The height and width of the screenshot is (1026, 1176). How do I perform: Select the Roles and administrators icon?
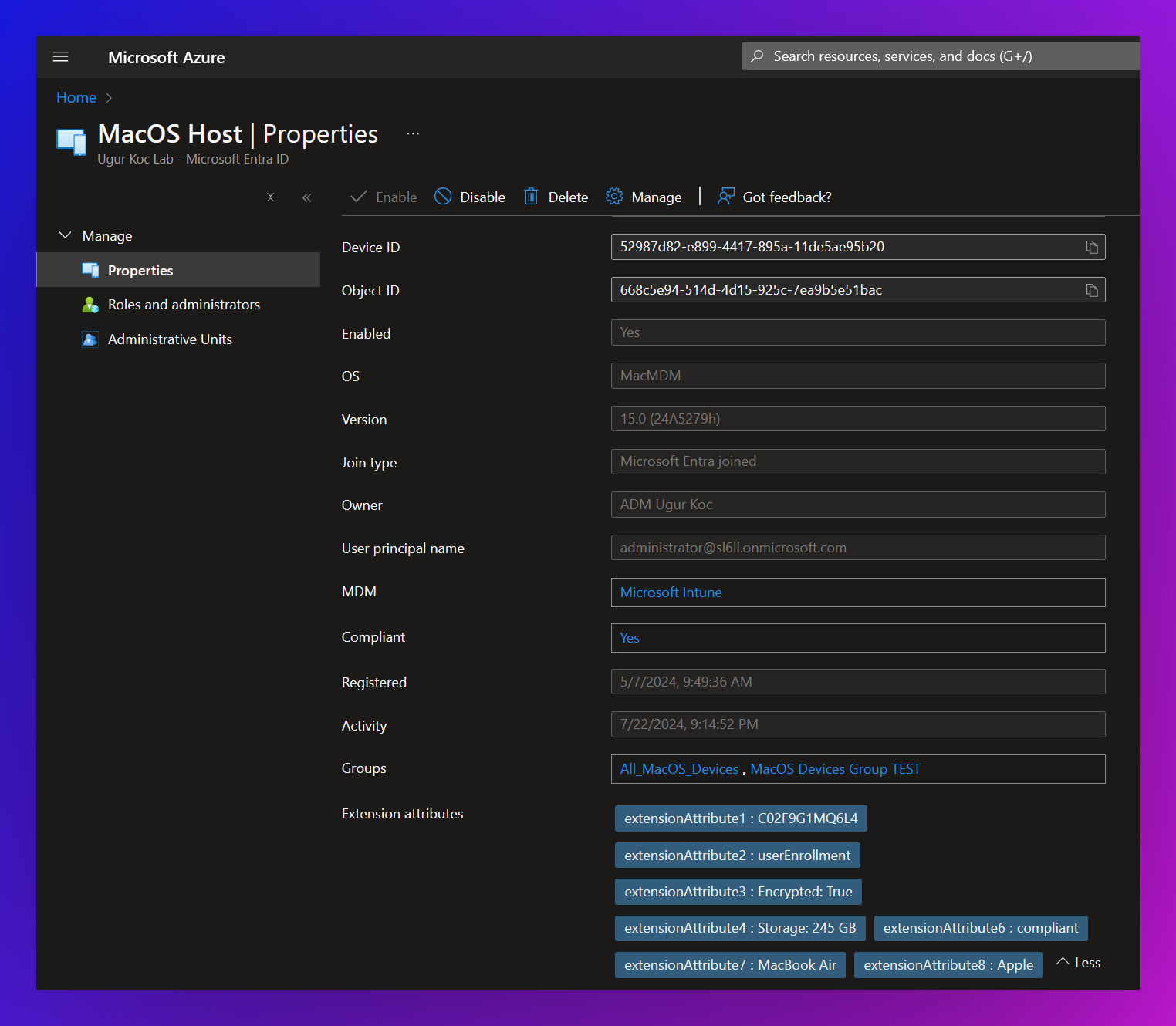(90, 305)
